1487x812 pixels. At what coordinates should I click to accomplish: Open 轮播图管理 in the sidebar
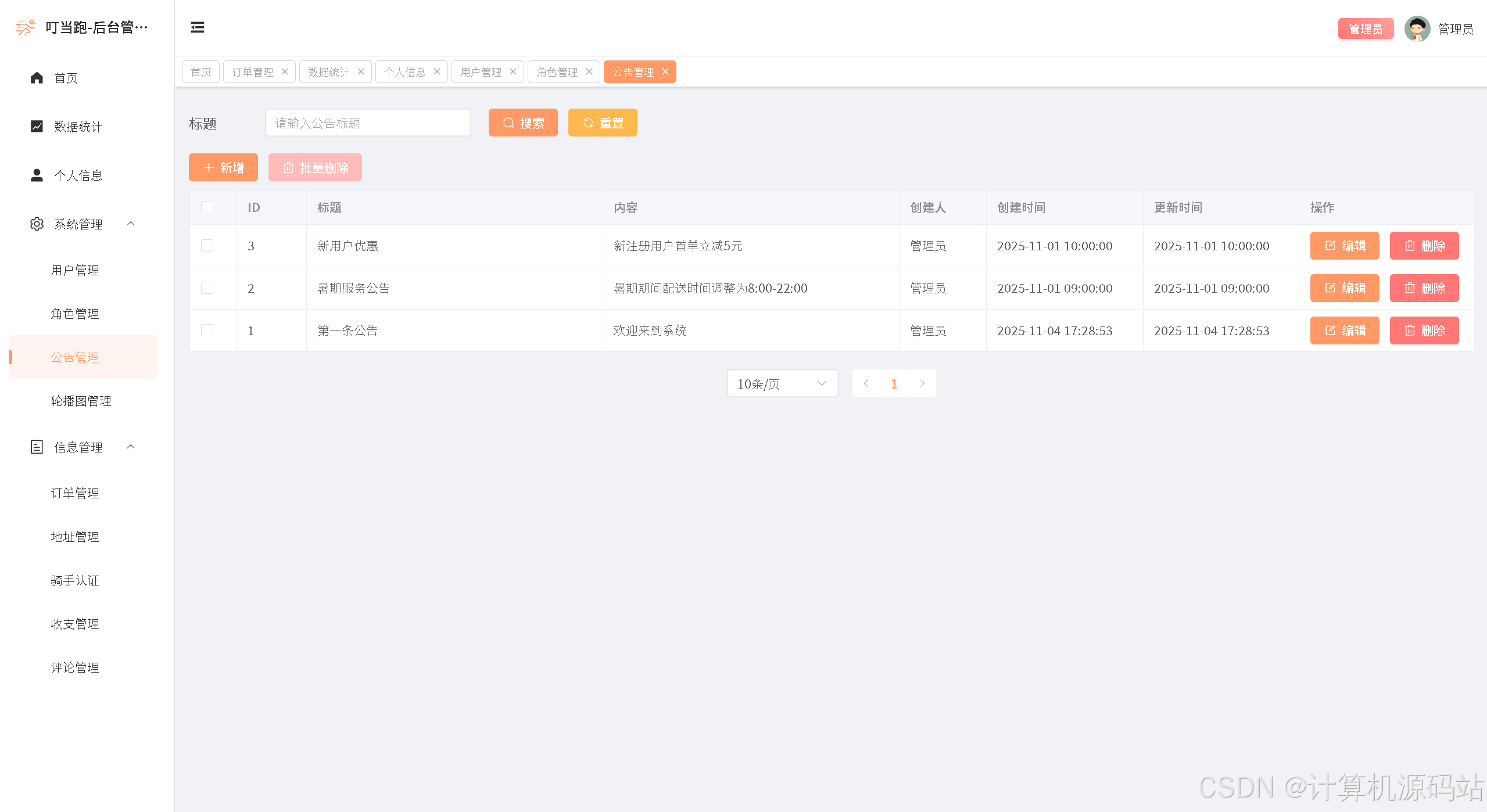(x=81, y=401)
